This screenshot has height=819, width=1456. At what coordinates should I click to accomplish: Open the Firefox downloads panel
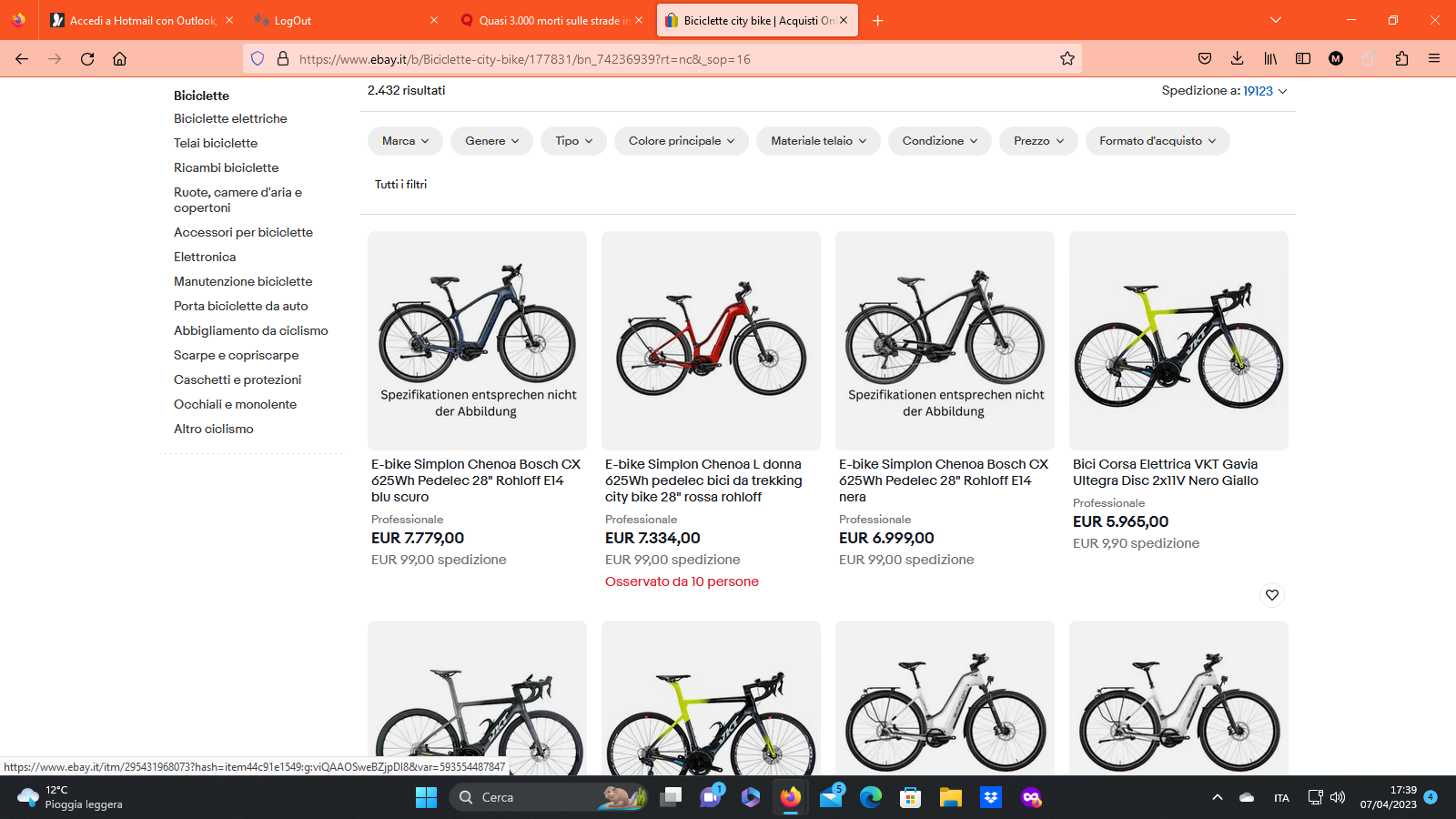(1237, 59)
